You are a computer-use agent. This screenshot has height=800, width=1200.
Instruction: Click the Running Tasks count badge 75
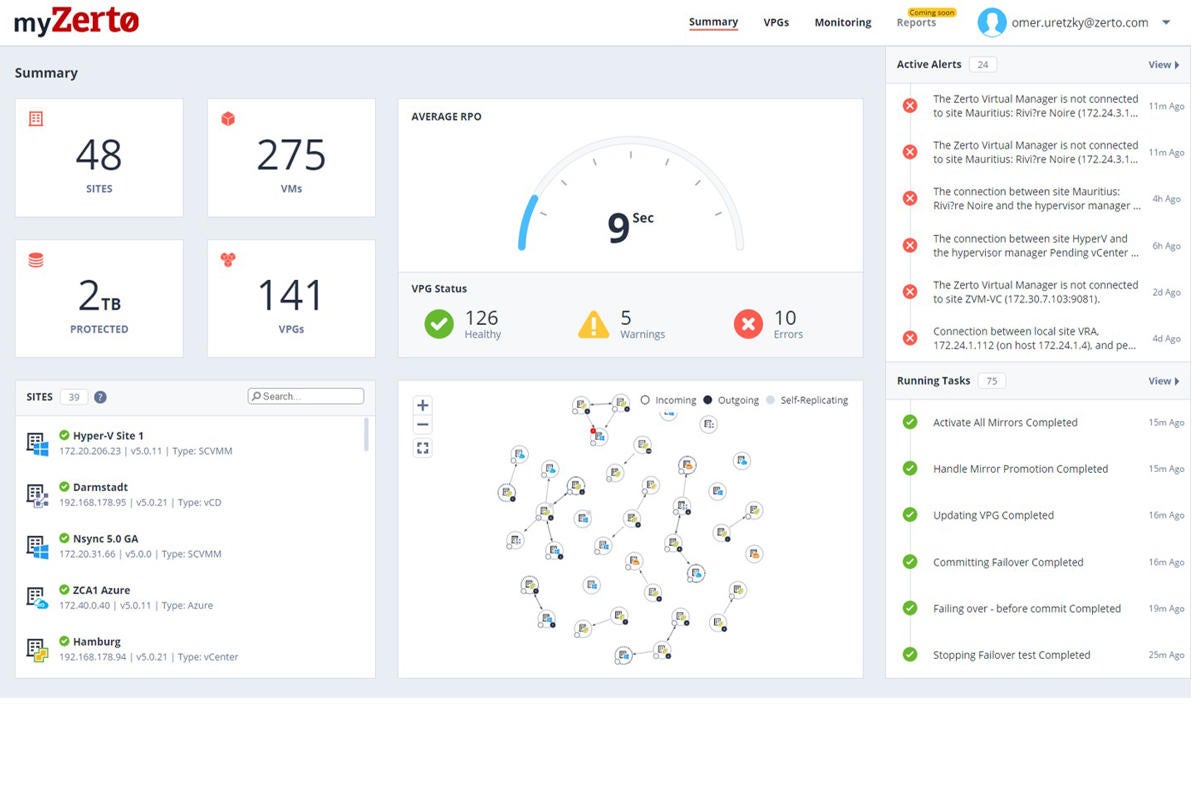992,381
